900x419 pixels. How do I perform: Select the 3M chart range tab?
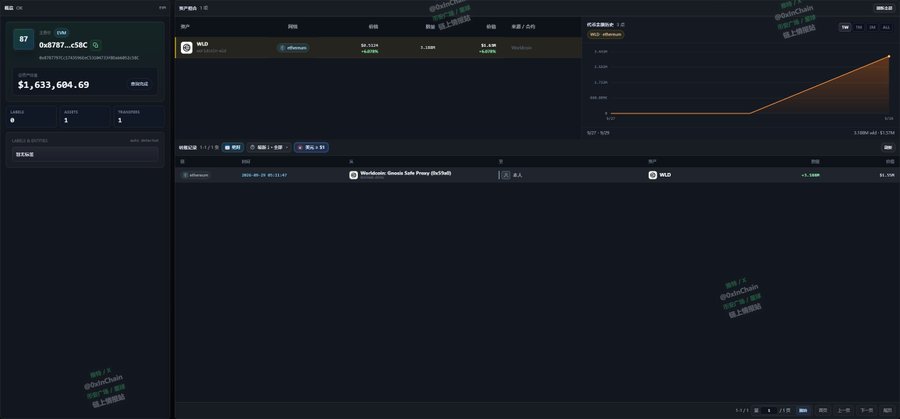pyautogui.click(x=872, y=28)
